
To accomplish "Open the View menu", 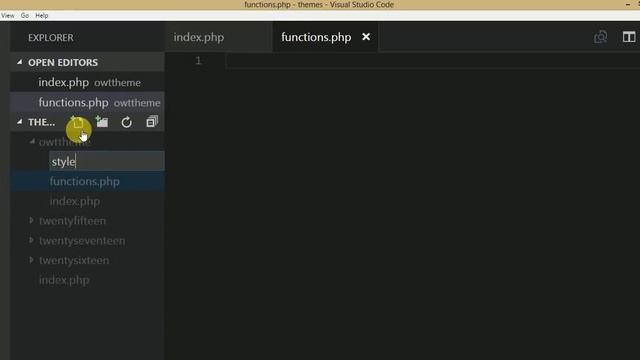I will point(7,16).
